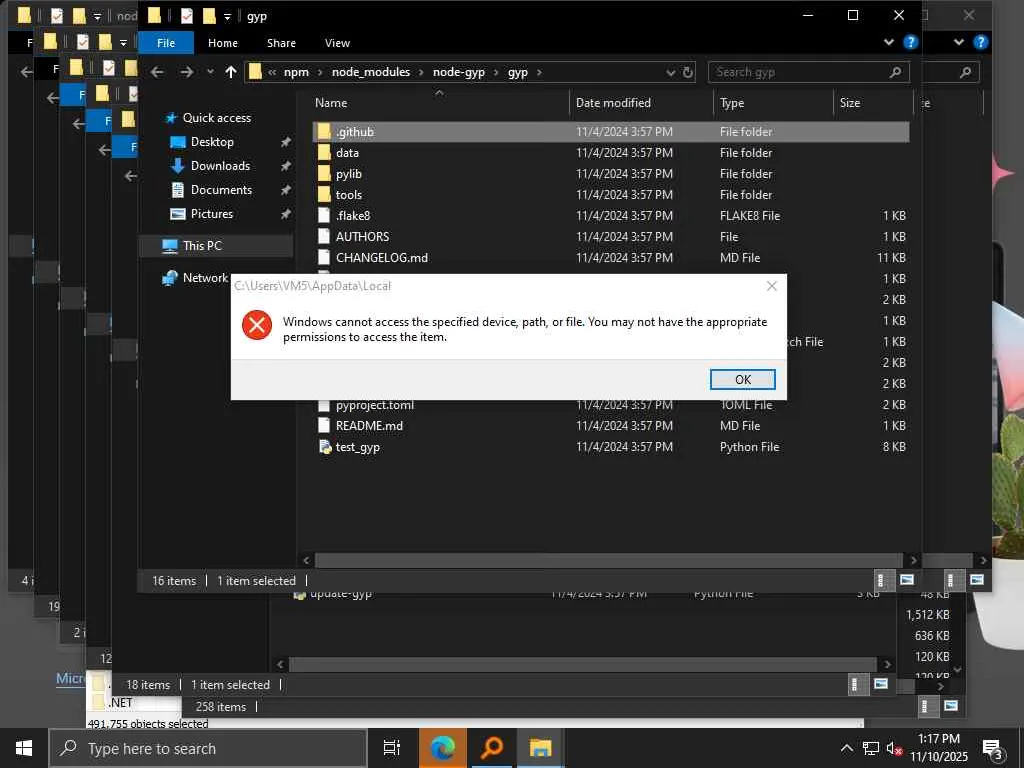Click the Properties icon in title bar toolbar

(187, 16)
